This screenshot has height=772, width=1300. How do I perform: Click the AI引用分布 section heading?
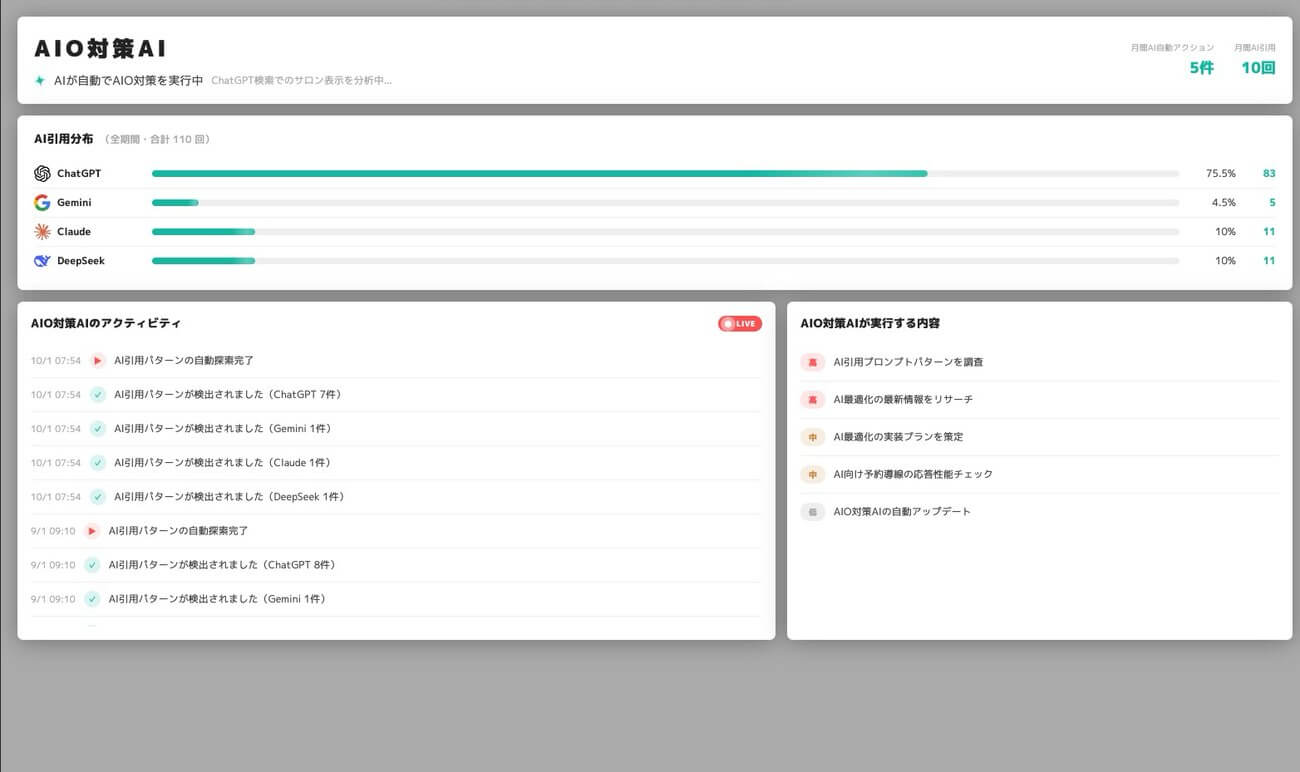pyautogui.click(x=64, y=139)
